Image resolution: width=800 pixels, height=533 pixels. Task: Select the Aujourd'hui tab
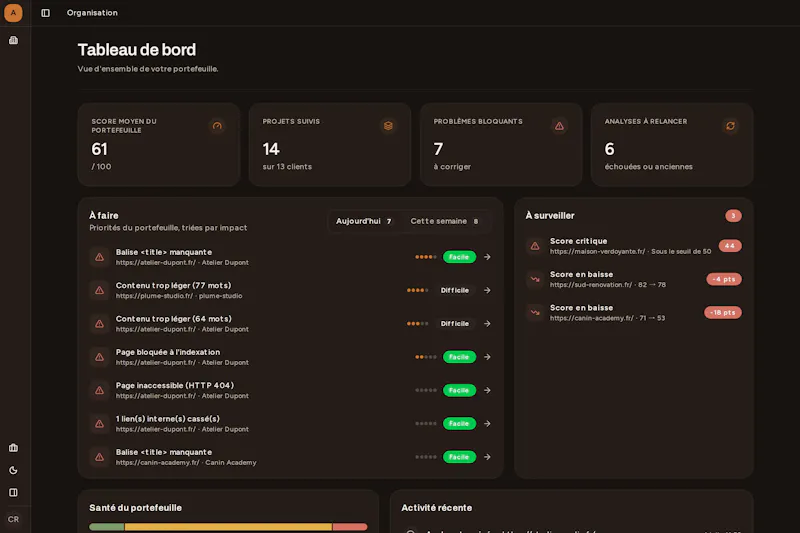point(364,221)
